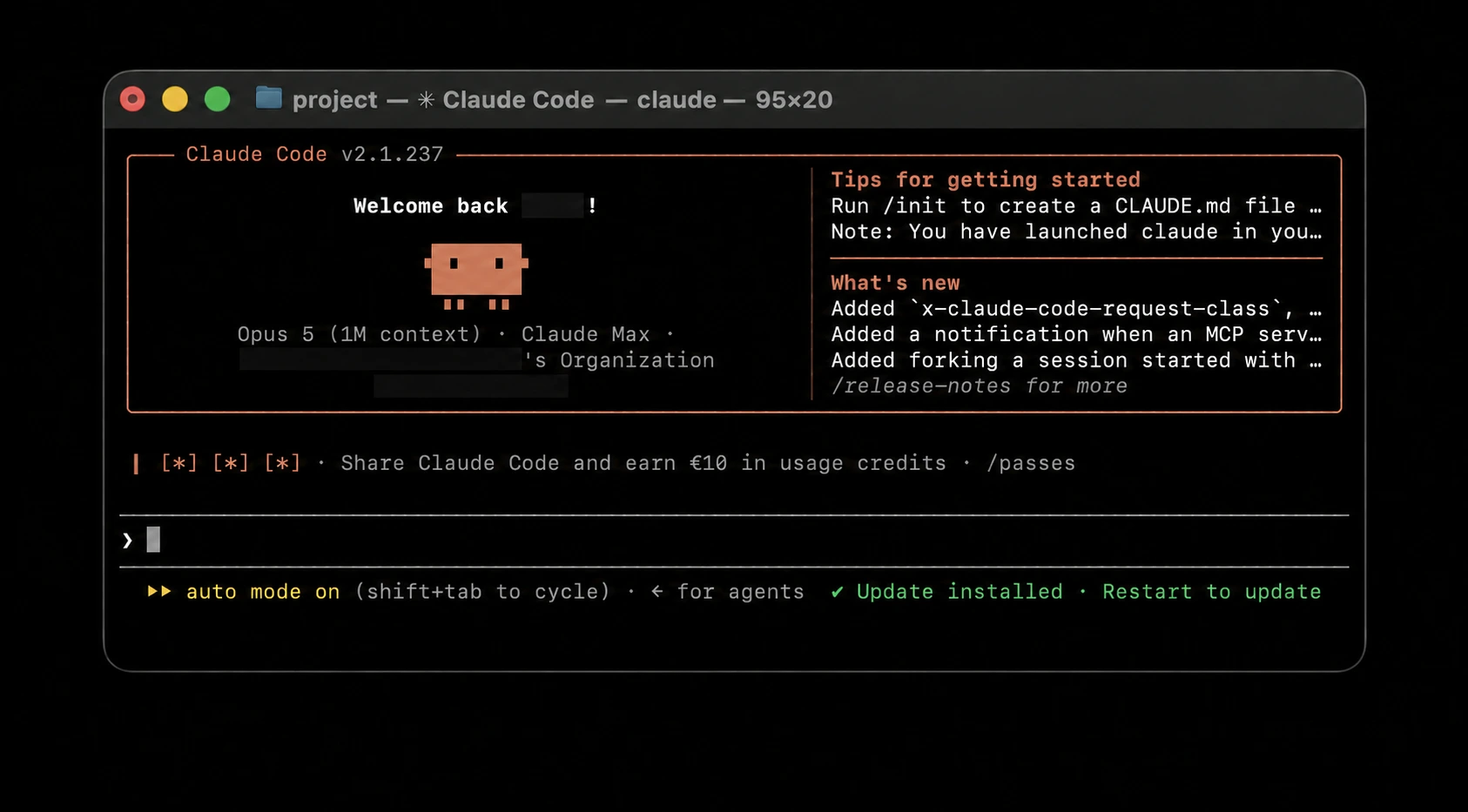Click the third [*] pass token

click(282, 463)
